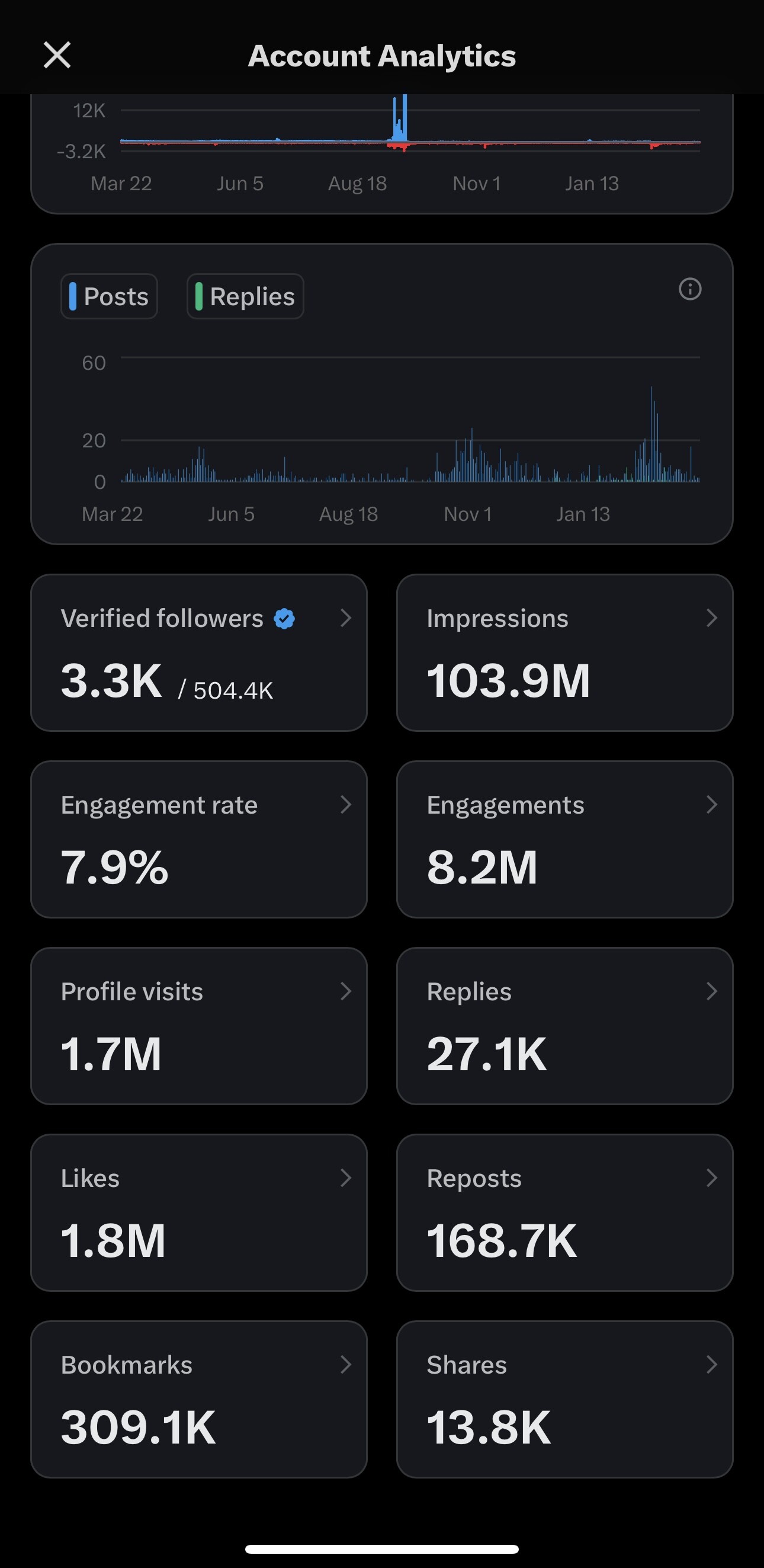The image size is (764, 1568).
Task: Tap the Shares chevron arrow
Action: [x=712, y=1365]
